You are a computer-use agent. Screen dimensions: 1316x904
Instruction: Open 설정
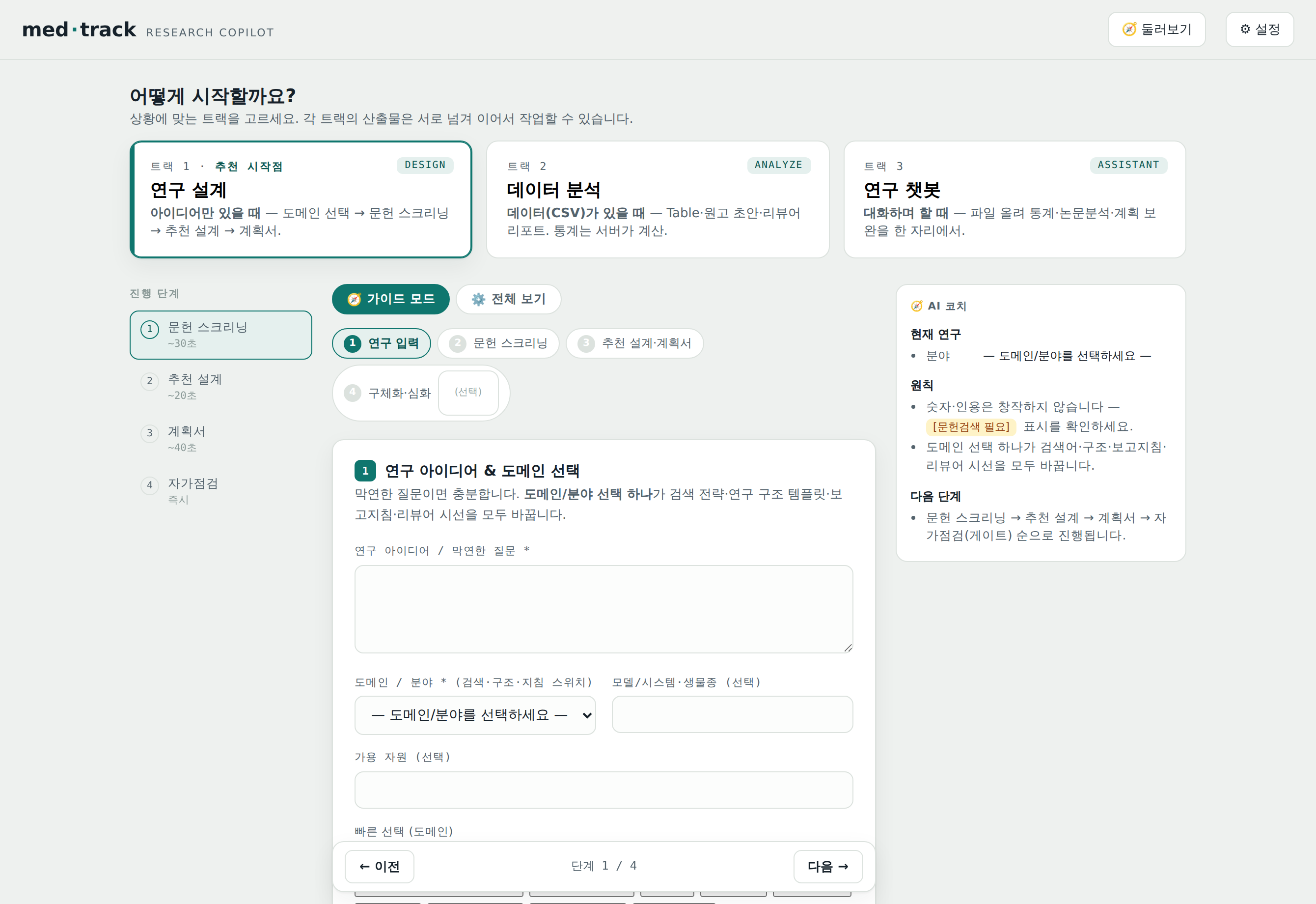[1260, 29]
